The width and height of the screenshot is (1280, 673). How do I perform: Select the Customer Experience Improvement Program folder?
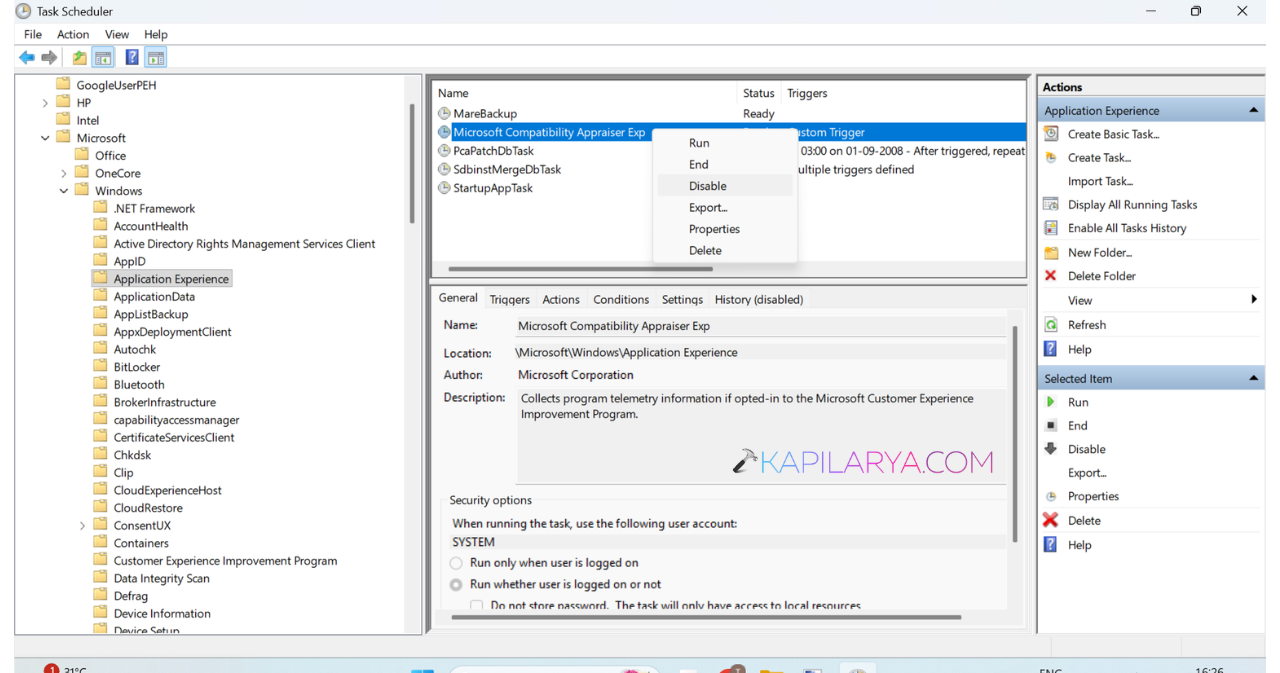coord(225,561)
